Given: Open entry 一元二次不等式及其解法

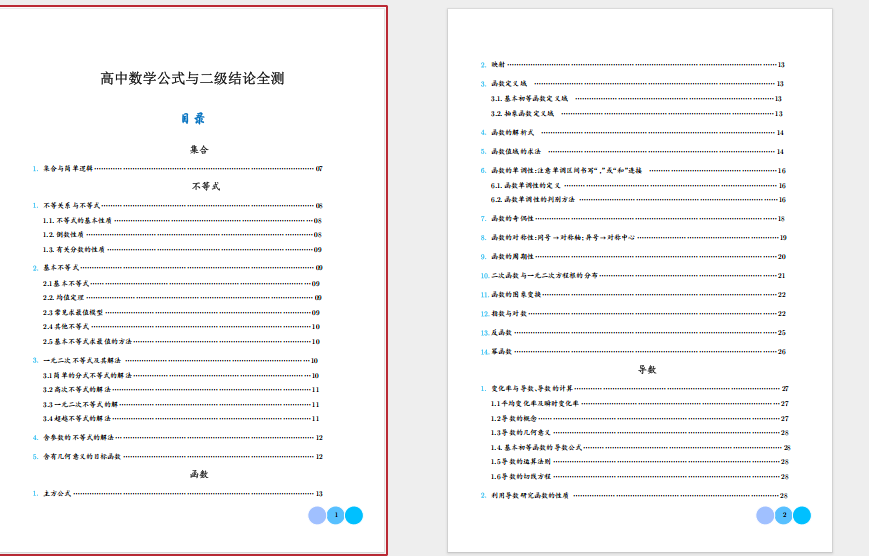Looking at the screenshot, I should (175, 360).
